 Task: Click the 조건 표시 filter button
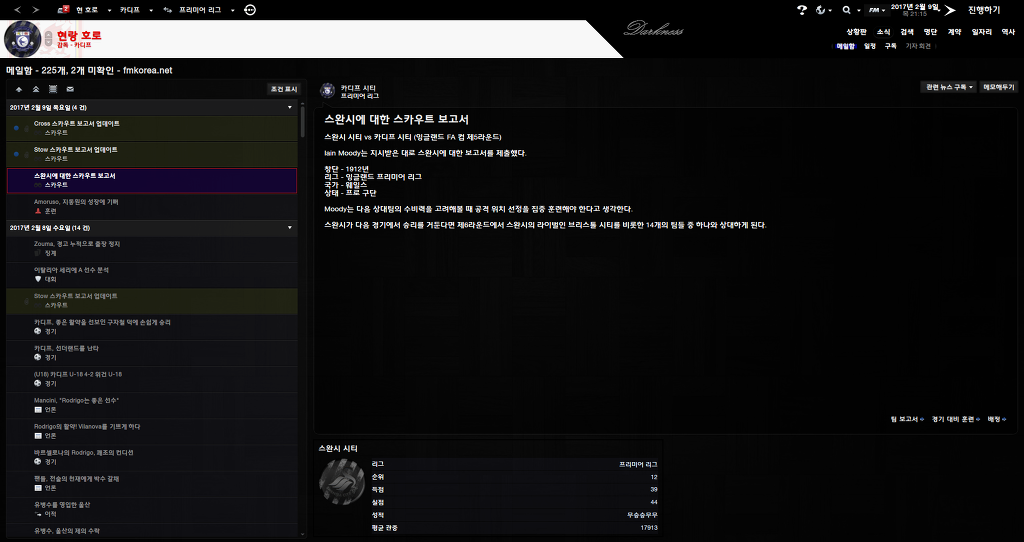[x=283, y=89]
